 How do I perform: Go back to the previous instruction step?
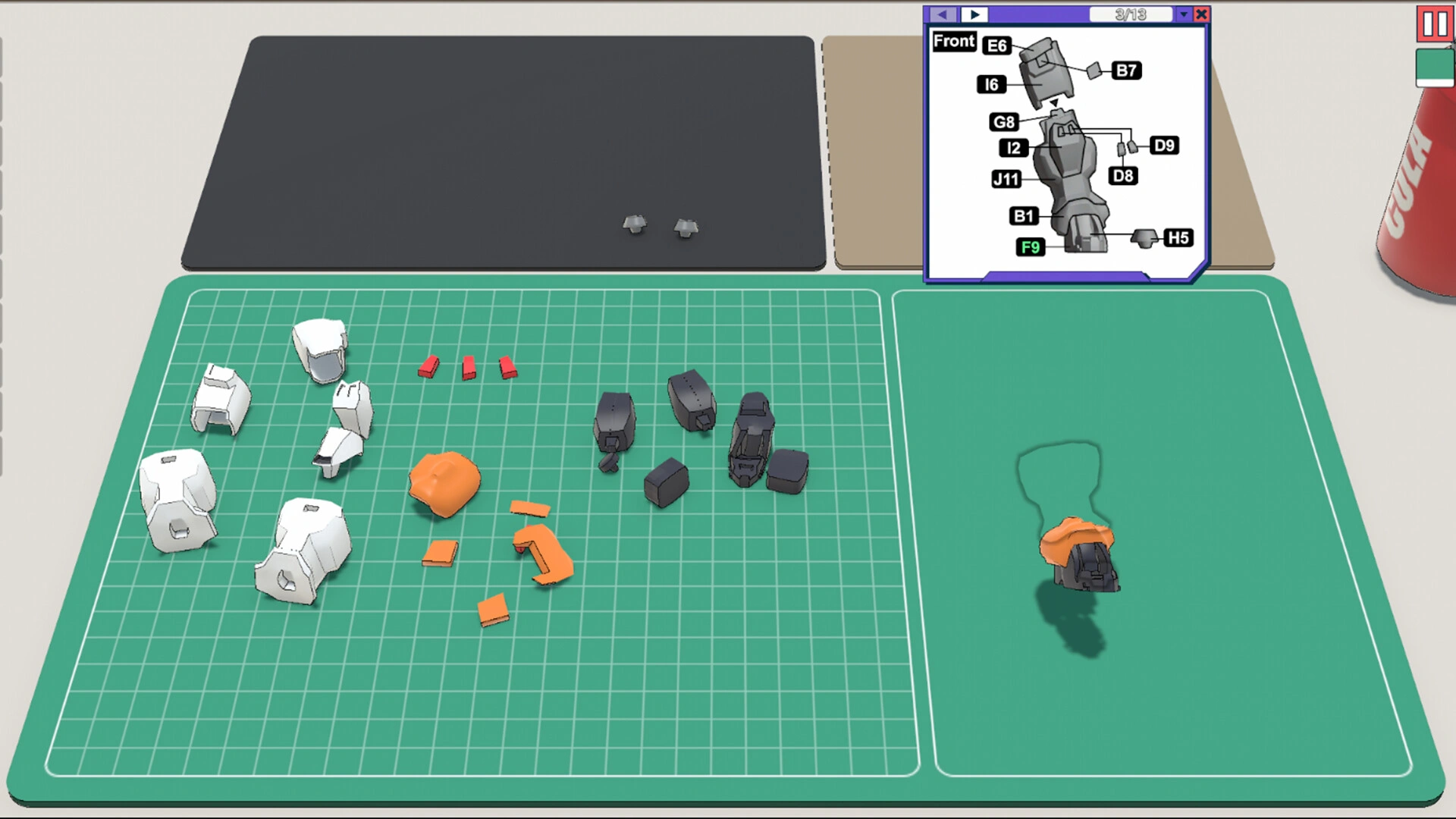tap(942, 14)
